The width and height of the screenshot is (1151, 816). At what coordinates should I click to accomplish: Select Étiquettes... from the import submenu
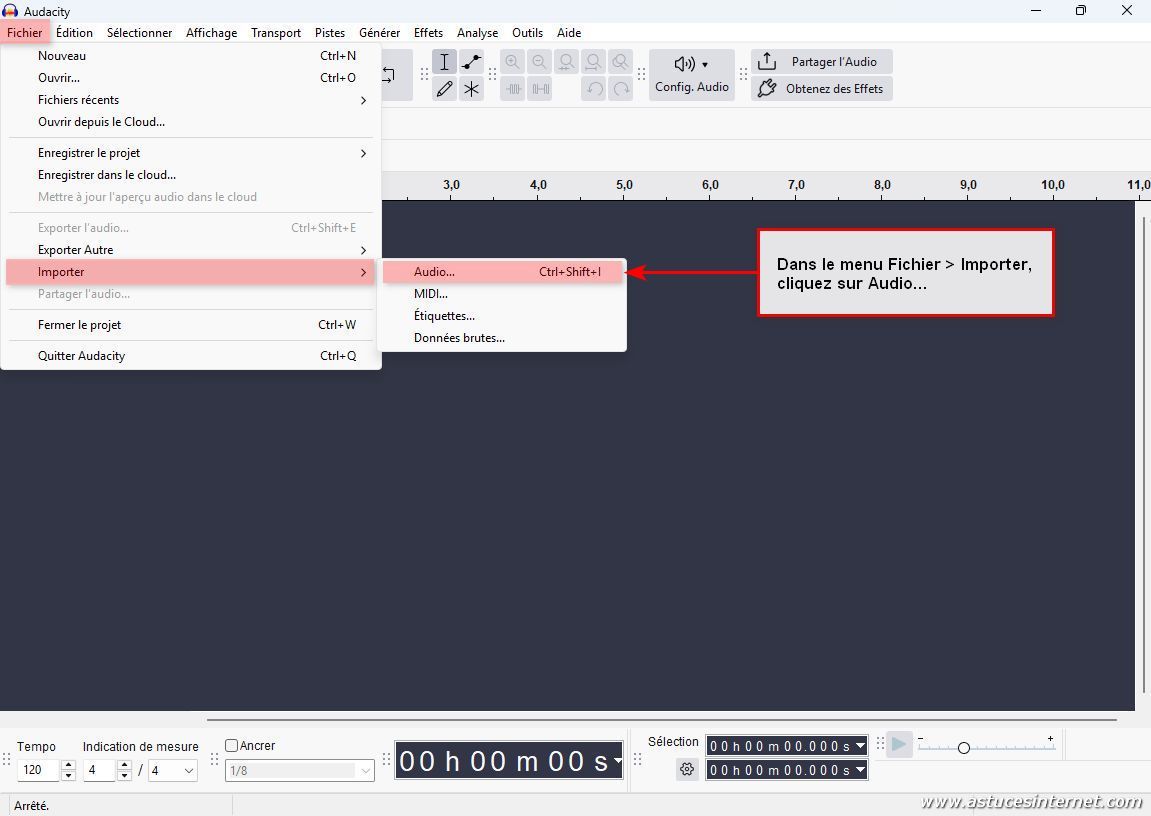(444, 316)
